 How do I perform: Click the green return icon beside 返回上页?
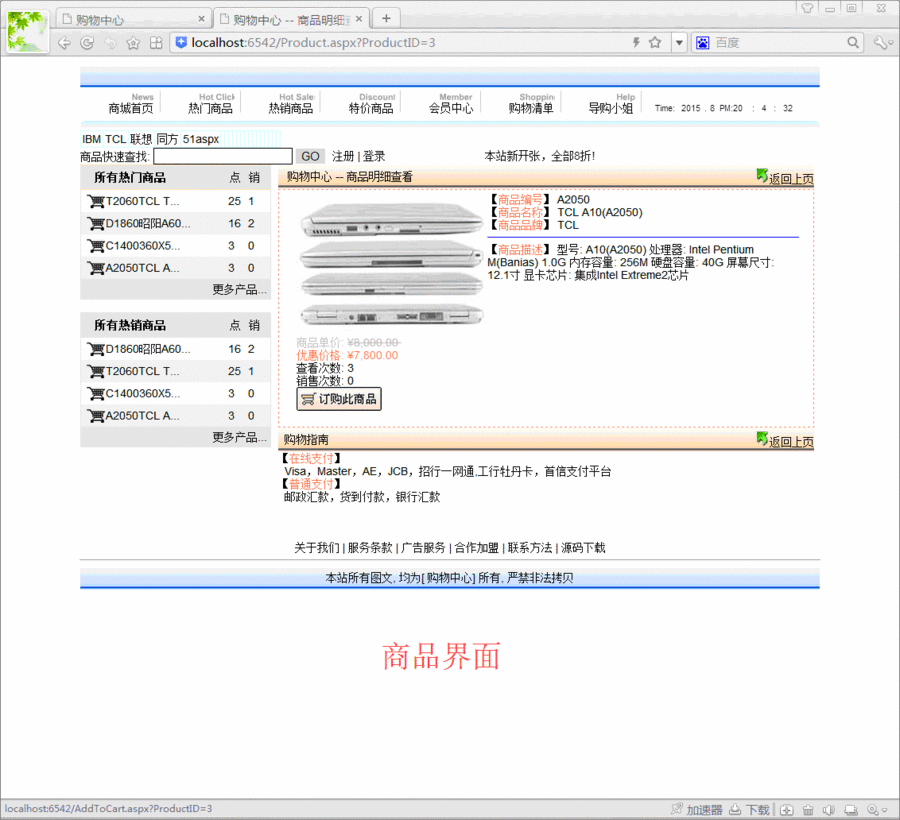[x=760, y=175]
